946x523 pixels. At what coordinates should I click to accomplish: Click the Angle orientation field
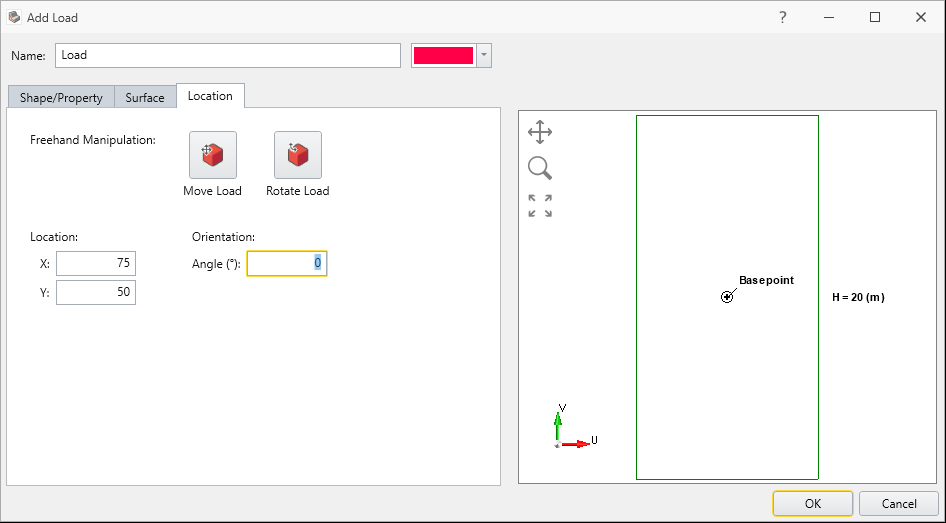click(x=287, y=264)
